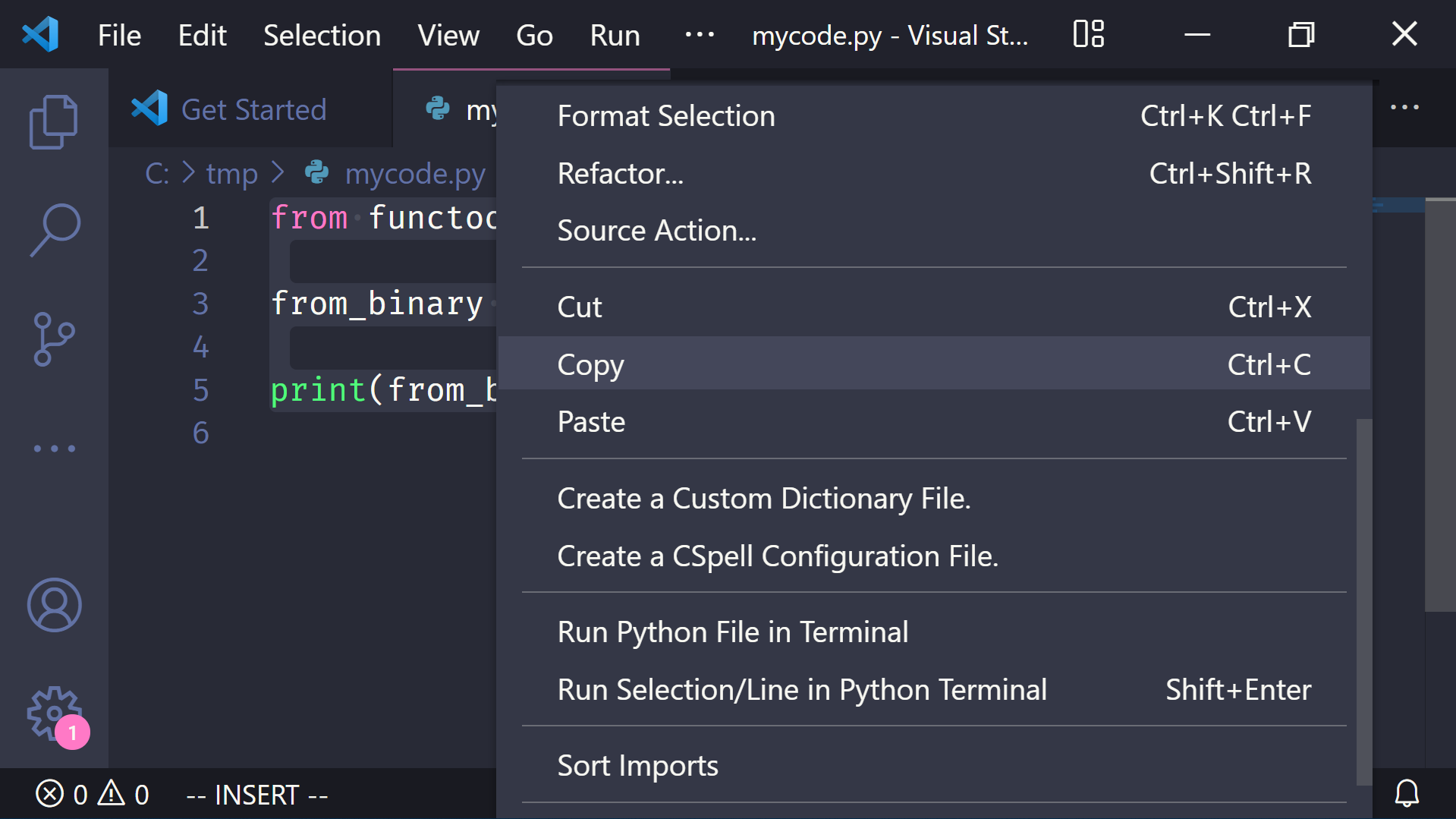Viewport: 1456px width, 819px height.
Task: Switch to the mycode.py editor tab
Action: pyautogui.click(x=446, y=109)
